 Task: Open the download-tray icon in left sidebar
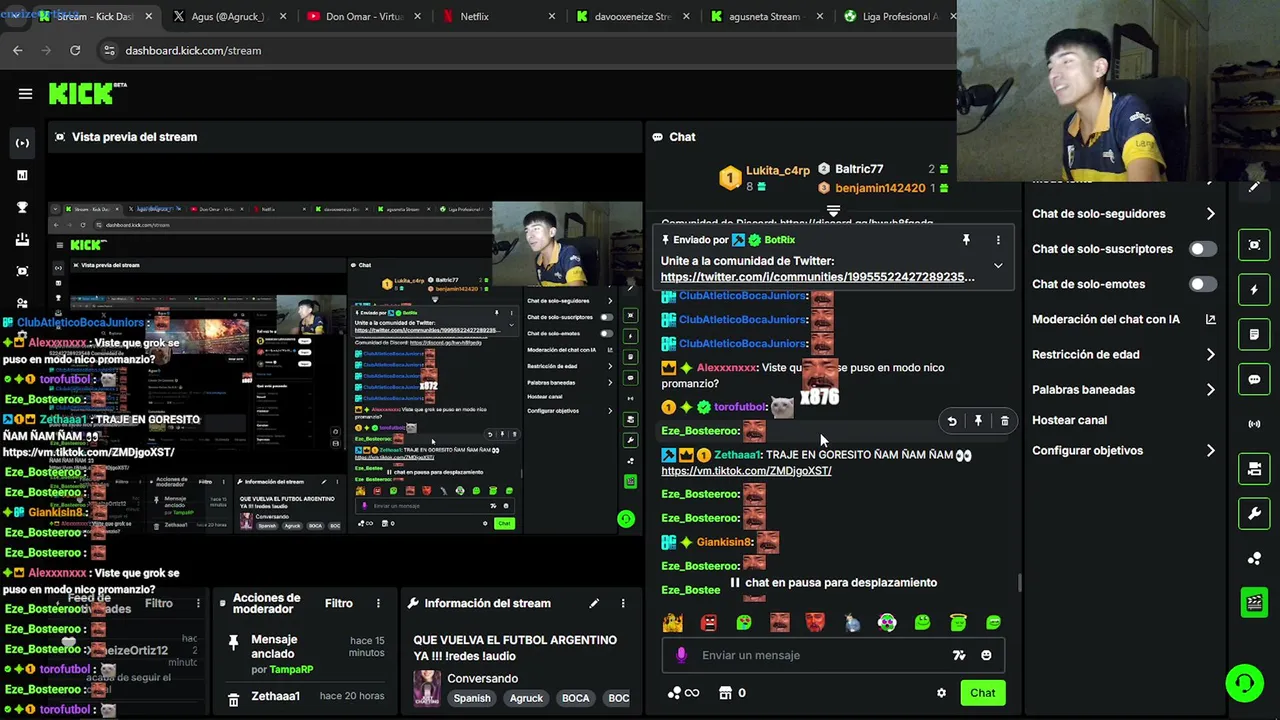click(22, 239)
